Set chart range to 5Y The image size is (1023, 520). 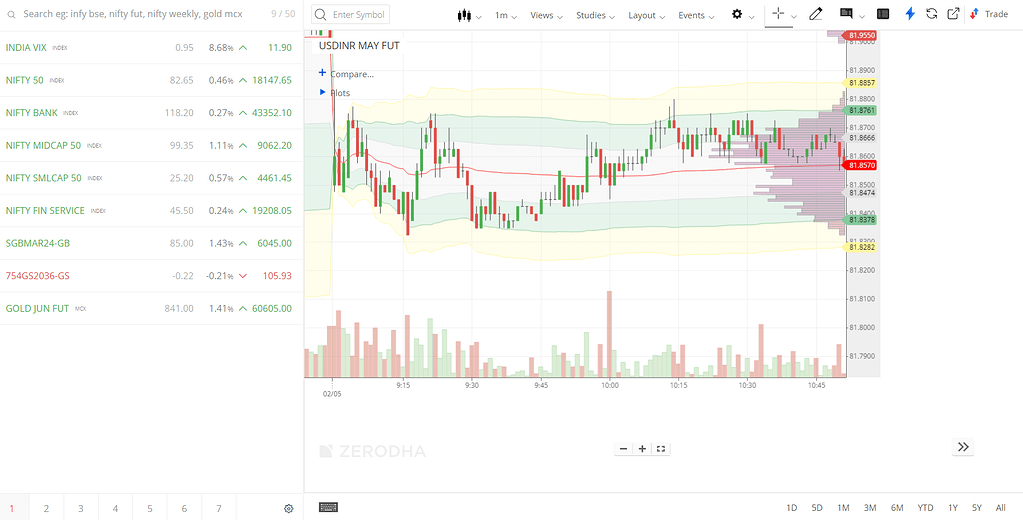[977, 508]
